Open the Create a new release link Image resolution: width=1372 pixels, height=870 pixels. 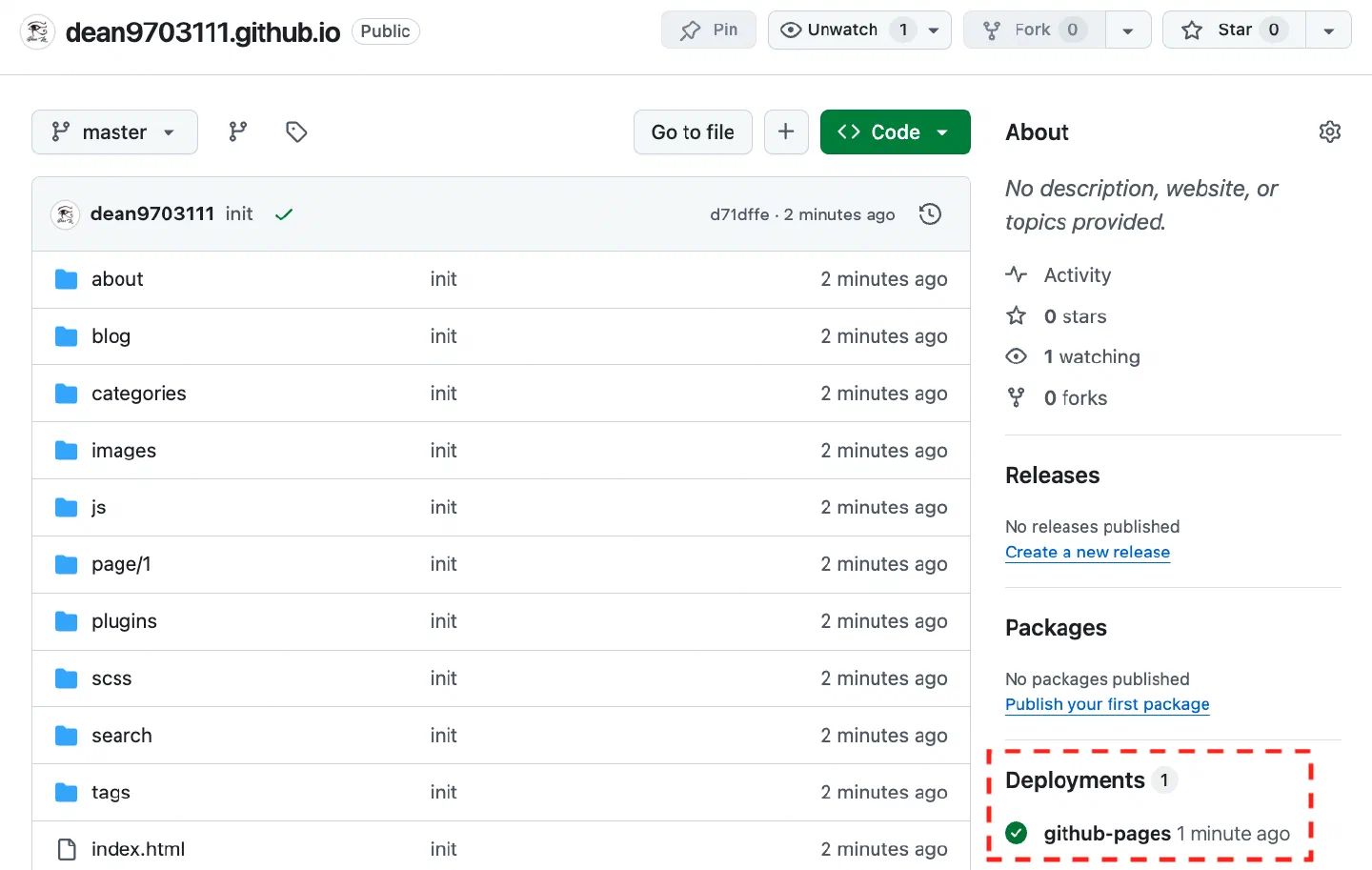(x=1087, y=552)
